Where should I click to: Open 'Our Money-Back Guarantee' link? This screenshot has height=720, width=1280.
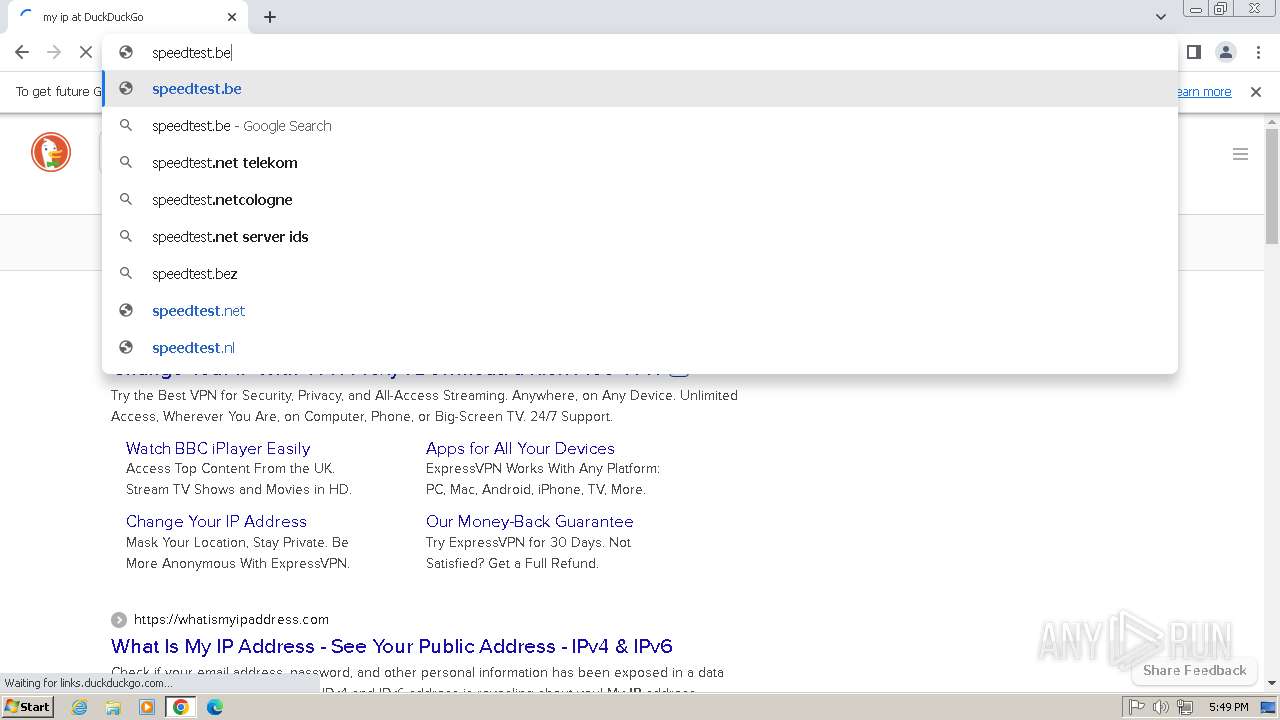(x=529, y=521)
